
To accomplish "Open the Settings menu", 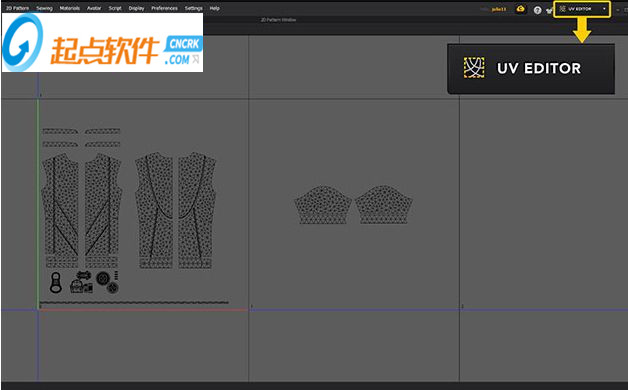I will [193, 8].
